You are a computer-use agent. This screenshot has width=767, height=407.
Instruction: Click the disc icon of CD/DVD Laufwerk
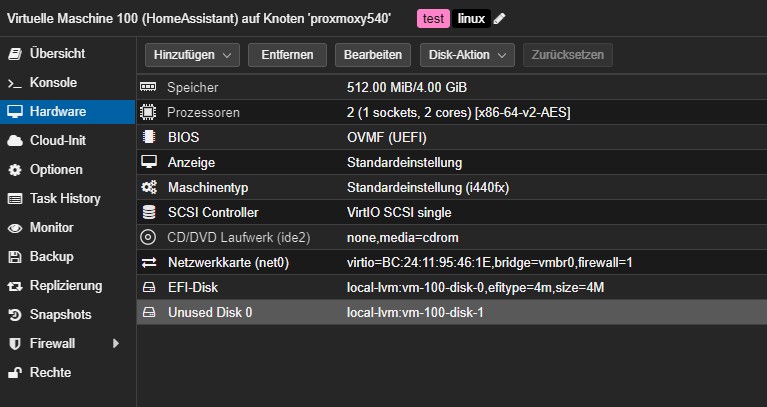click(148, 237)
